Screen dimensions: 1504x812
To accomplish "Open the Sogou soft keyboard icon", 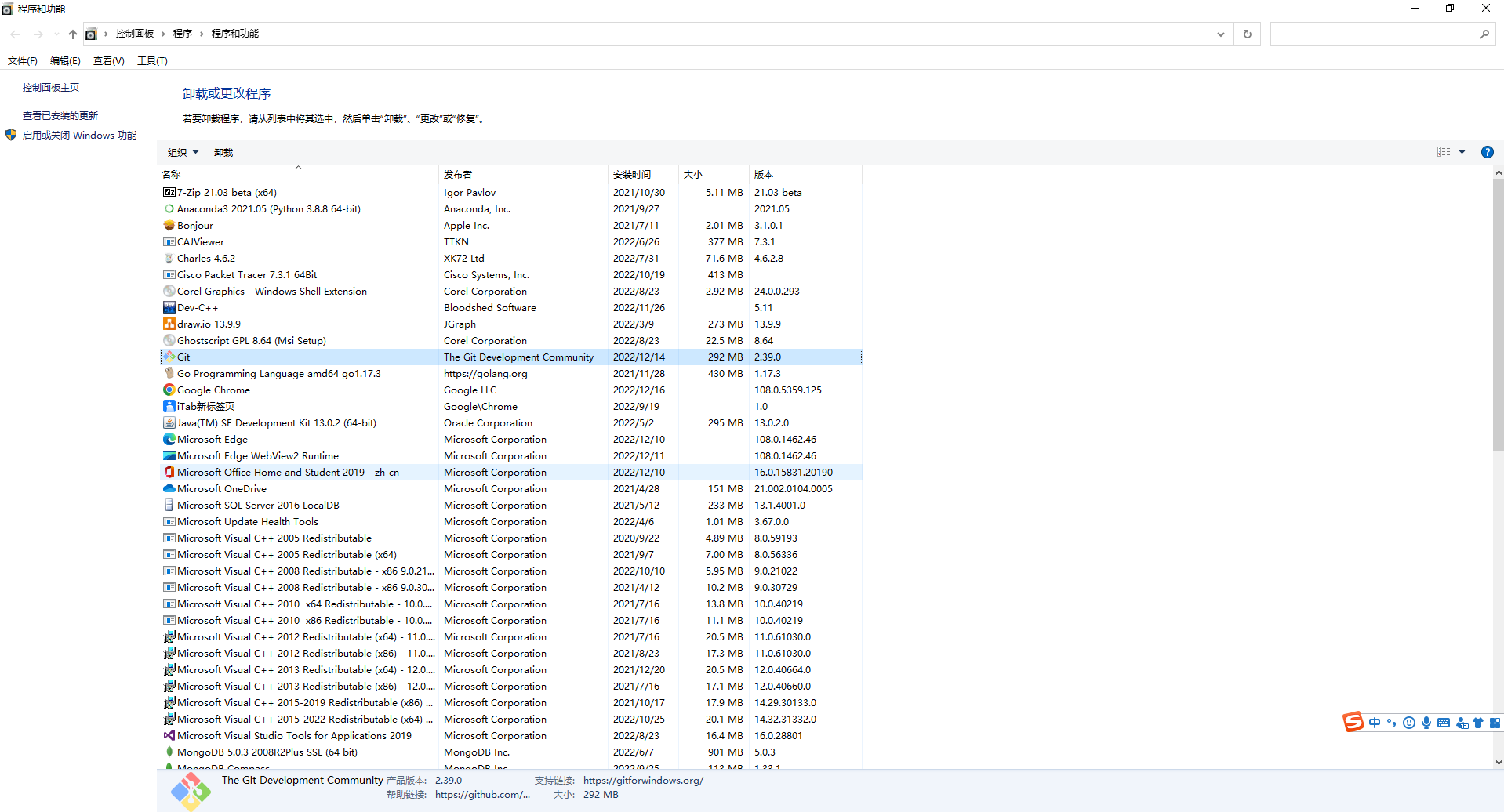I will pos(1444,723).
